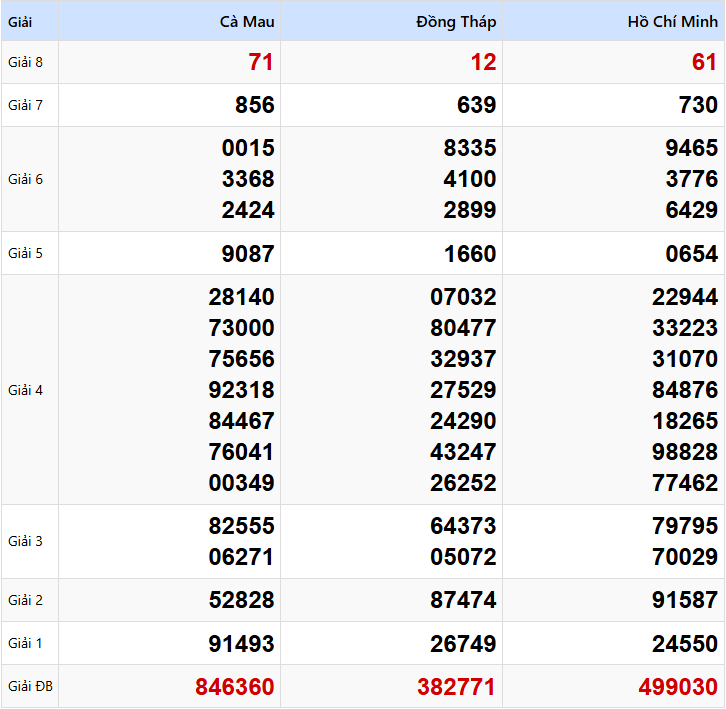Select Giải 1 number 26749
This screenshot has width=726, height=709.
tap(463, 644)
